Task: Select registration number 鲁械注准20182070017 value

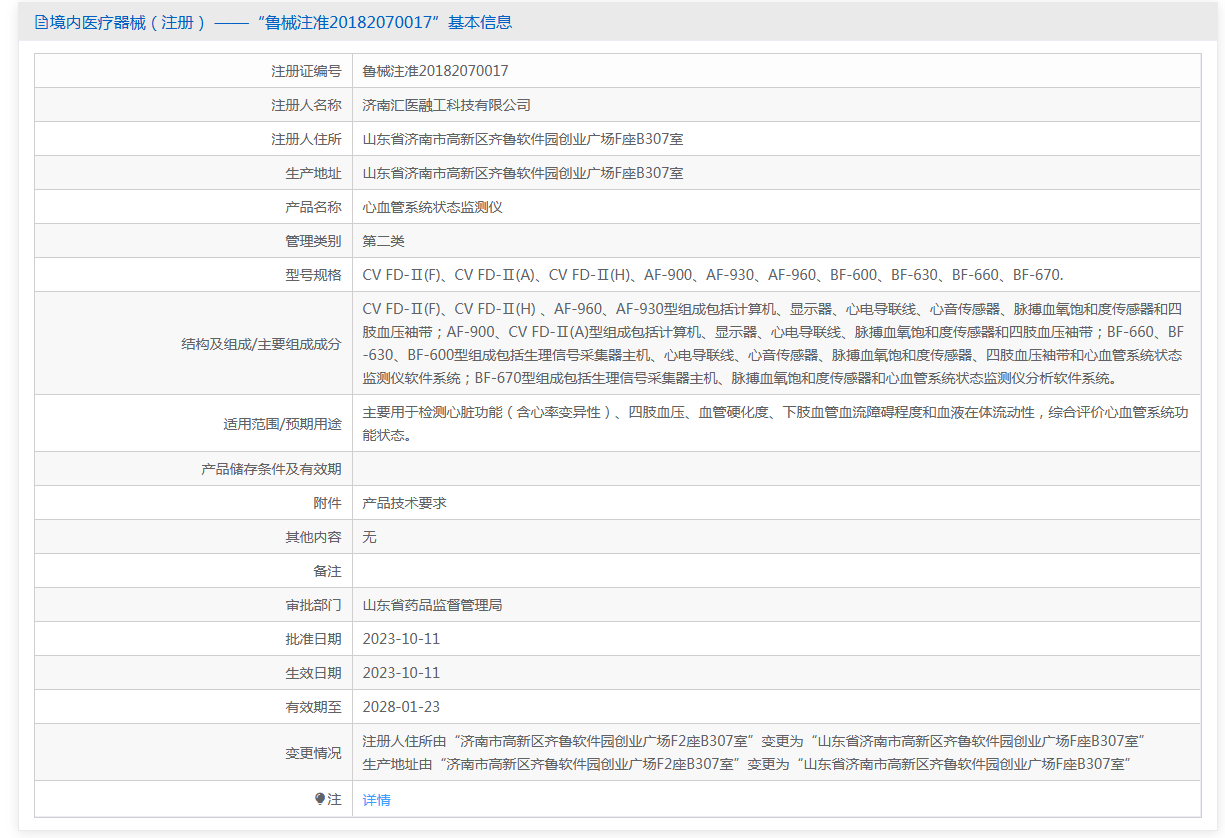Action: [x=435, y=71]
